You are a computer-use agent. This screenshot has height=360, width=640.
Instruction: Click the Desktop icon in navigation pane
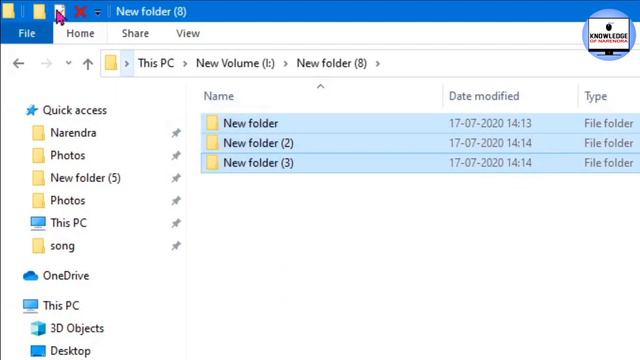tap(38, 351)
